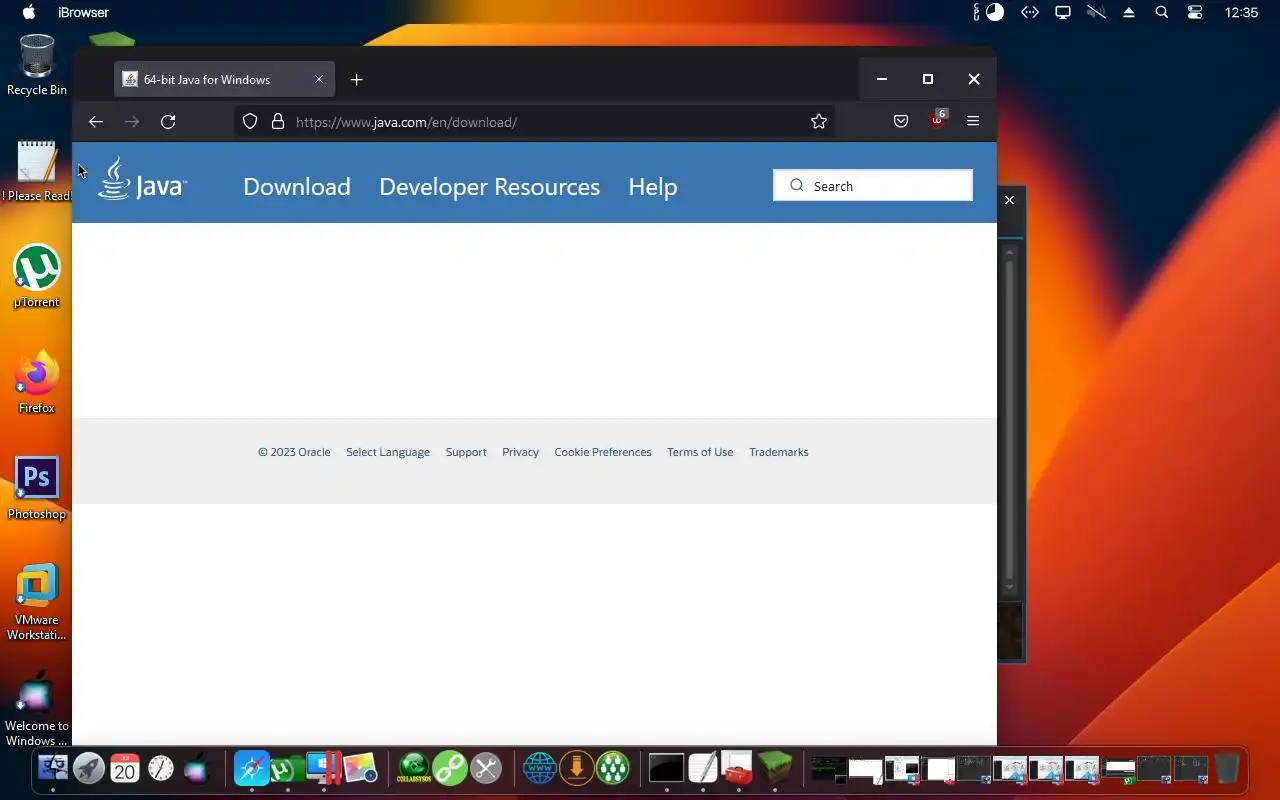Open the Please Read notepad desktop icon
Viewport: 1280px width, 800px height.
click(x=37, y=171)
